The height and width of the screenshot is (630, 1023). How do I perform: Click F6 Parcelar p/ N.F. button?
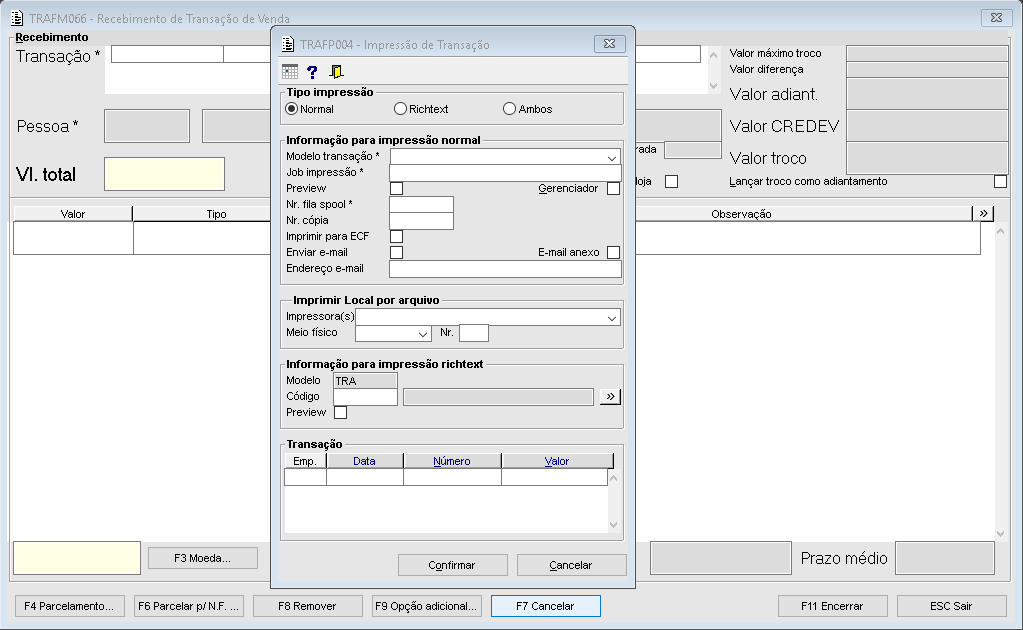pyautogui.click(x=189, y=606)
